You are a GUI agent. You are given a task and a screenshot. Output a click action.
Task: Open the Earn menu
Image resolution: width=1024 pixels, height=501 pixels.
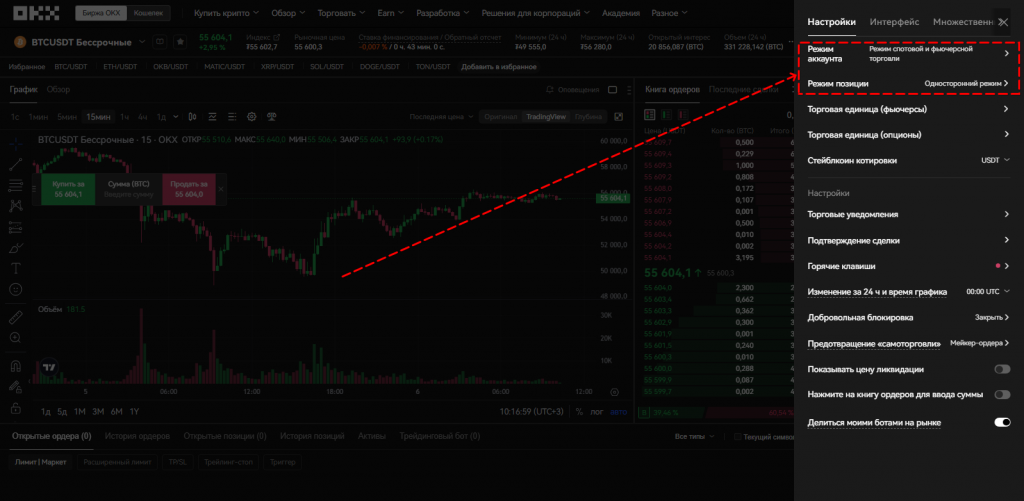click(x=391, y=13)
